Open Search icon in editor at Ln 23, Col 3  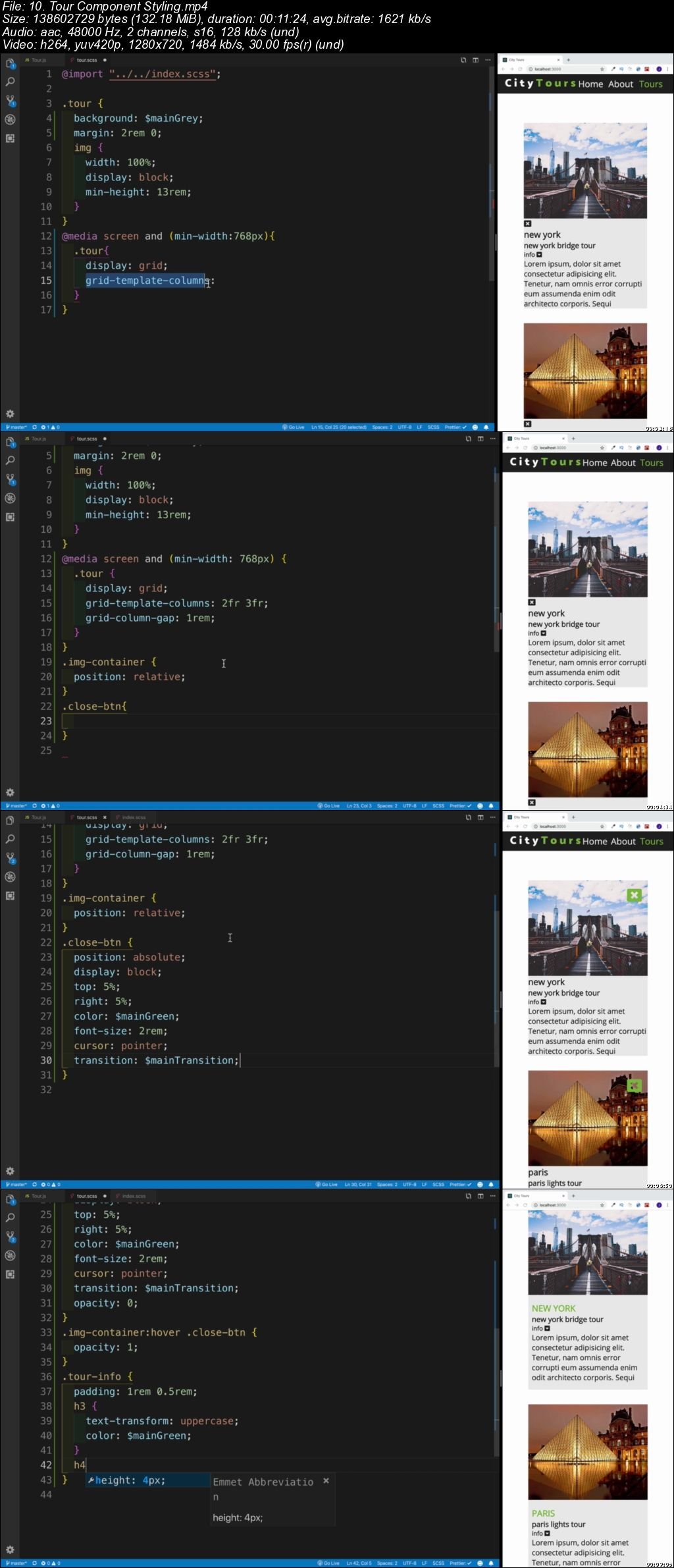coord(10,460)
